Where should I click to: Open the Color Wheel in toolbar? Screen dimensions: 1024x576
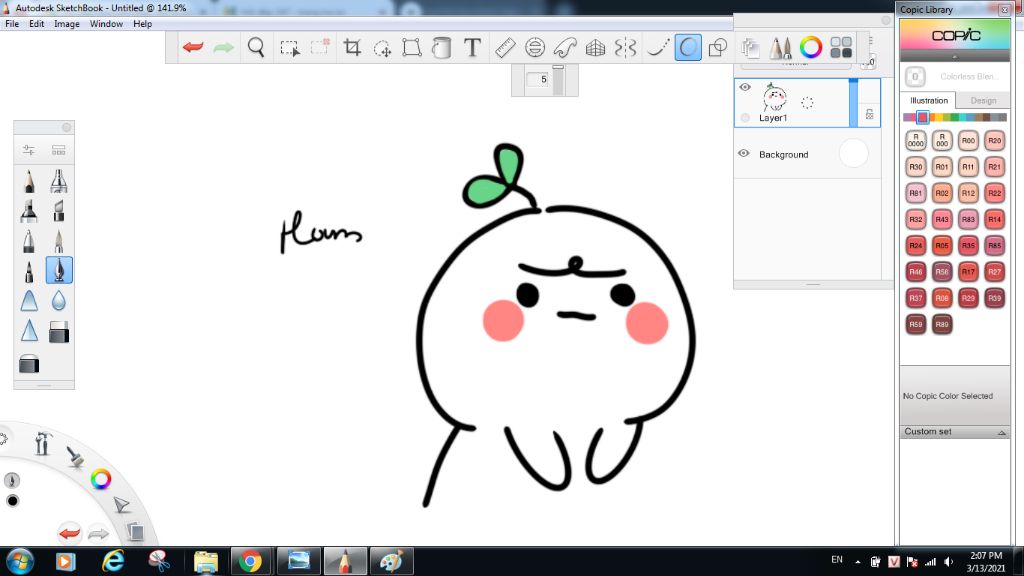coord(810,48)
